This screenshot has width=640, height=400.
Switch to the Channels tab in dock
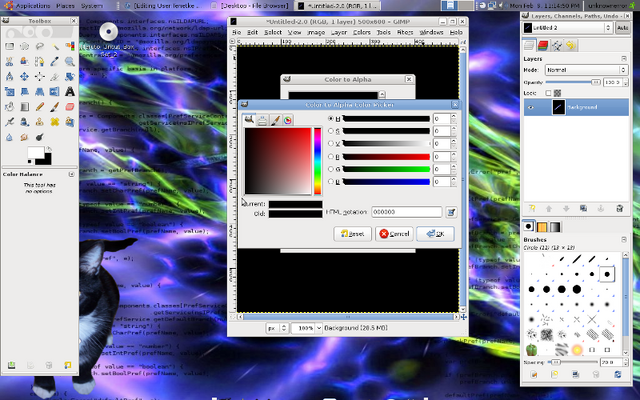pyautogui.click(x=543, y=45)
